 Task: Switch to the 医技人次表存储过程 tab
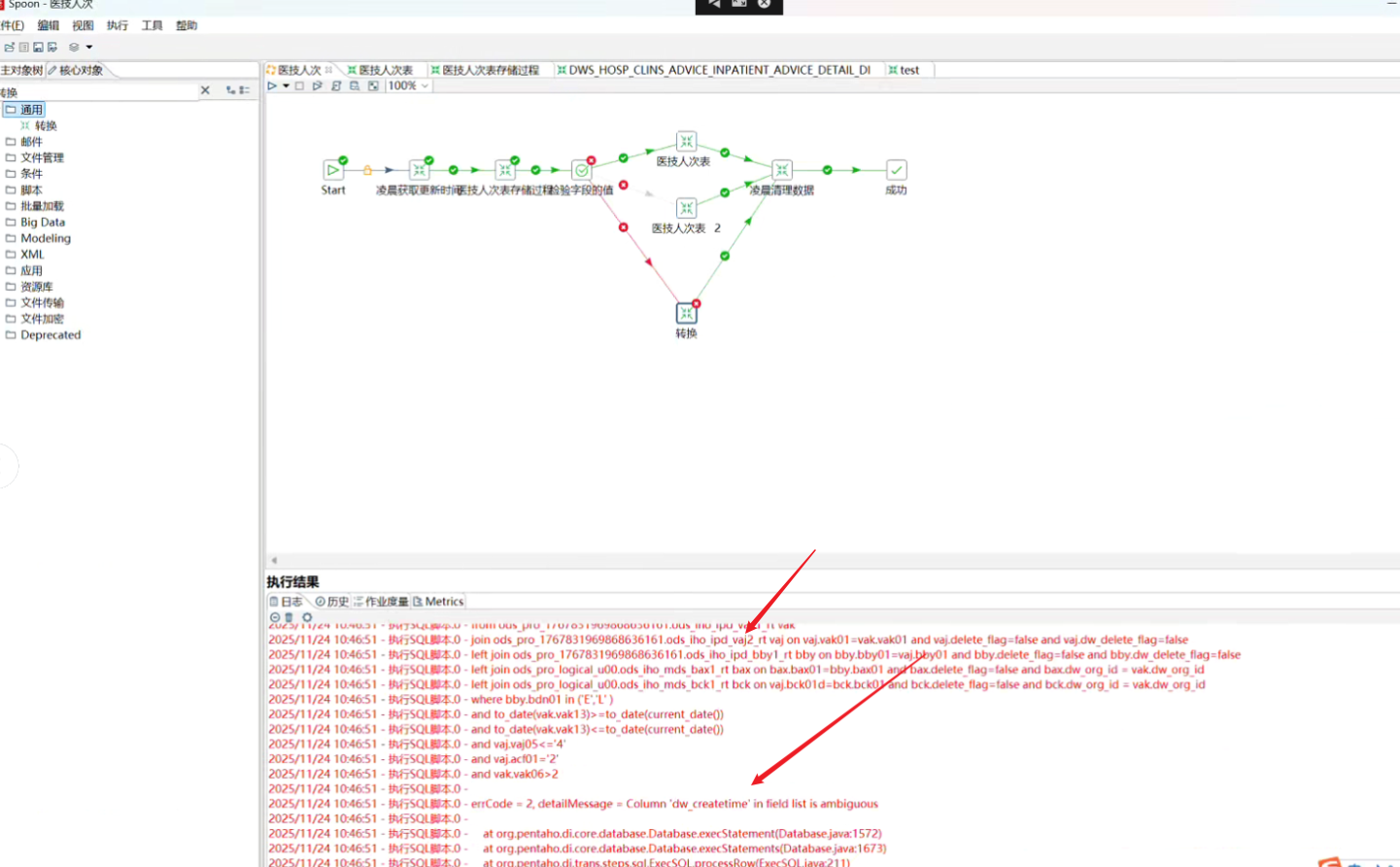click(x=490, y=70)
